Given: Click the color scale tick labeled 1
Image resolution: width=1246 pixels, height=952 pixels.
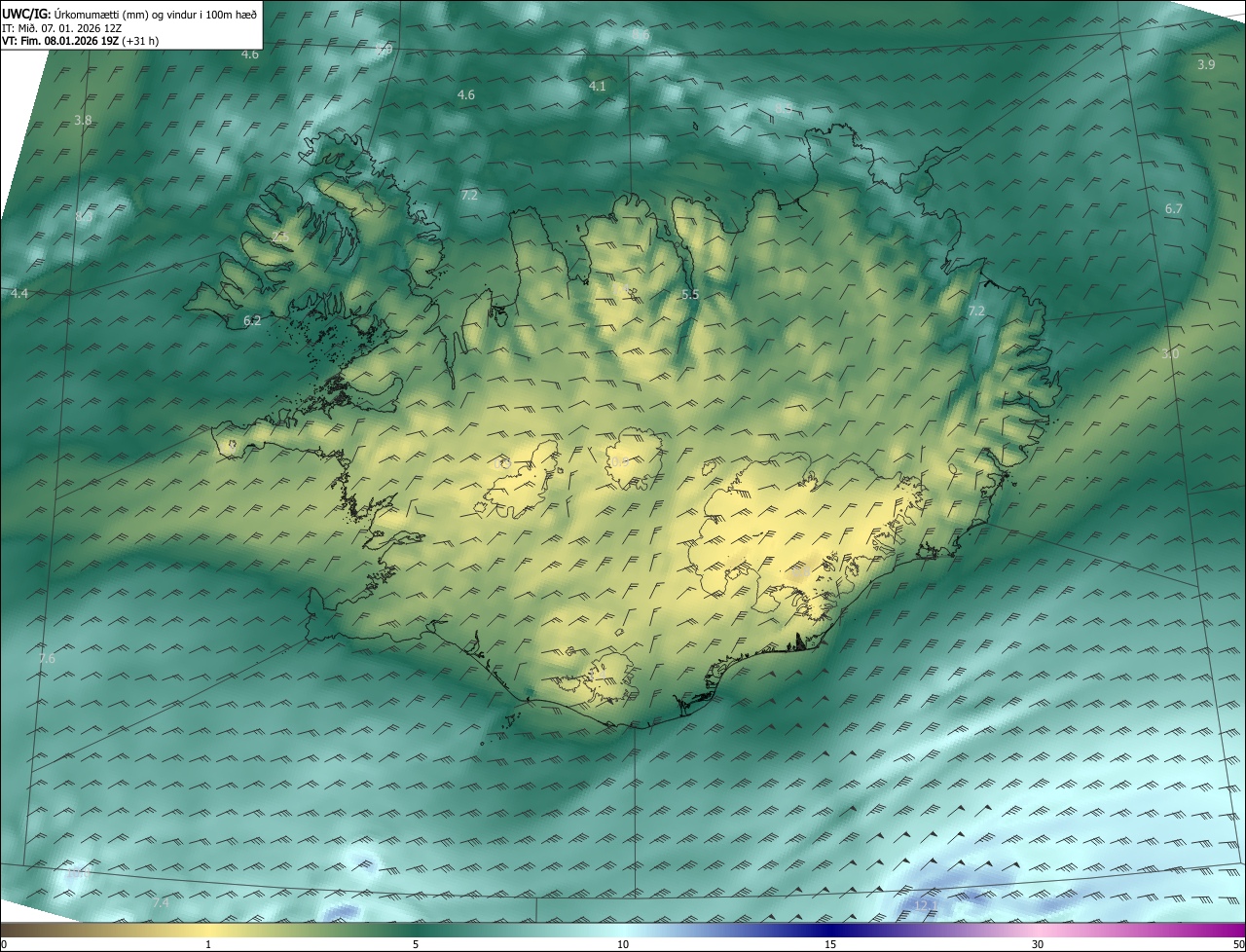Looking at the screenshot, I should tap(208, 944).
